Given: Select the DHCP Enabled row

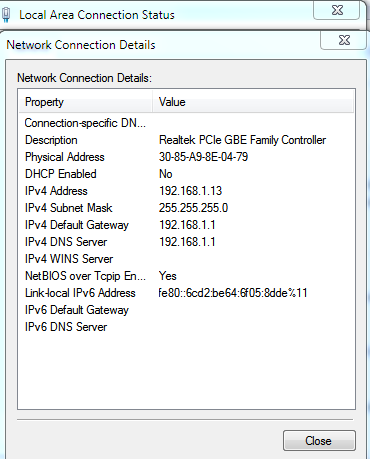Looking at the screenshot, I should (x=186, y=174).
